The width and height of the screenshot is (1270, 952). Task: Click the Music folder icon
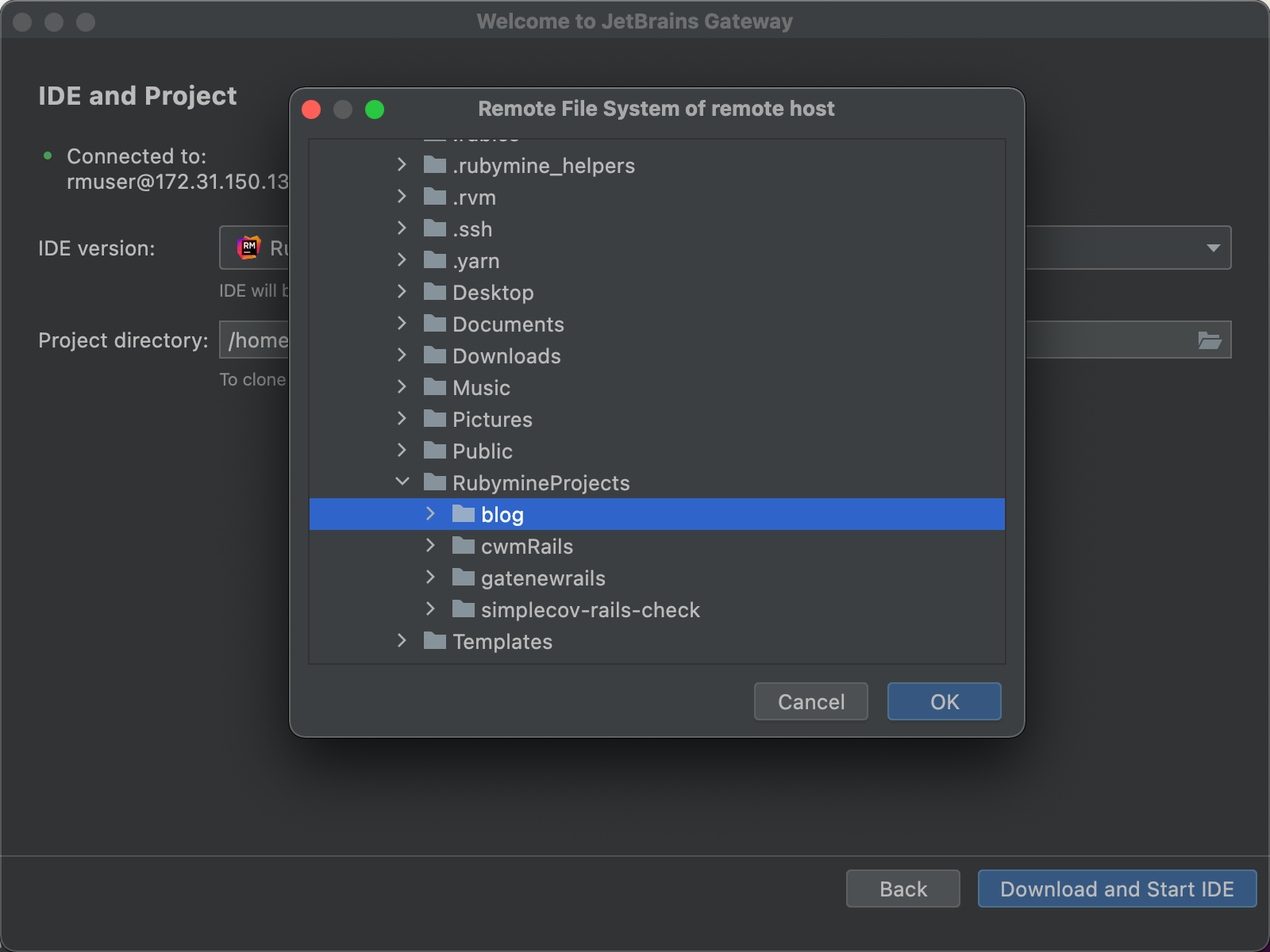pyautogui.click(x=434, y=387)
